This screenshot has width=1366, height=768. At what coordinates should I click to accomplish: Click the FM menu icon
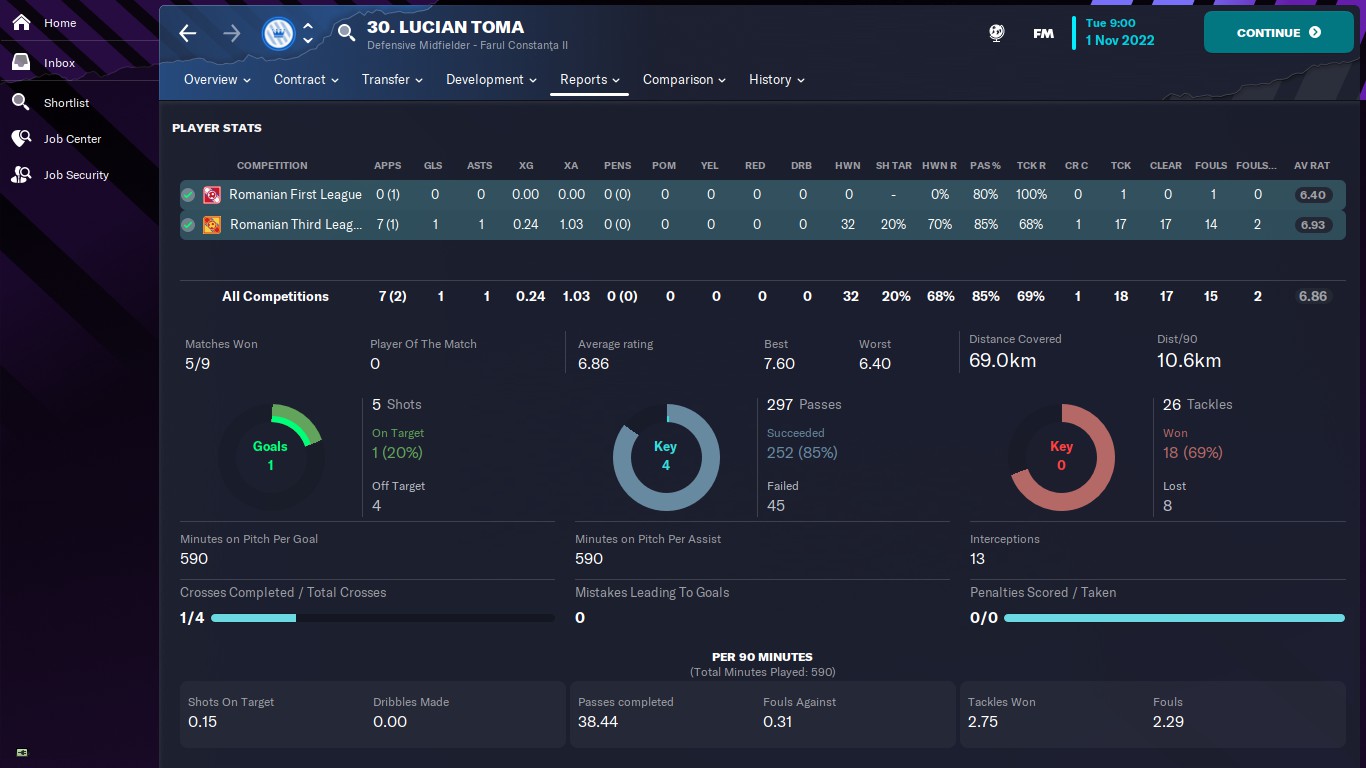(x=1043, y=33)
